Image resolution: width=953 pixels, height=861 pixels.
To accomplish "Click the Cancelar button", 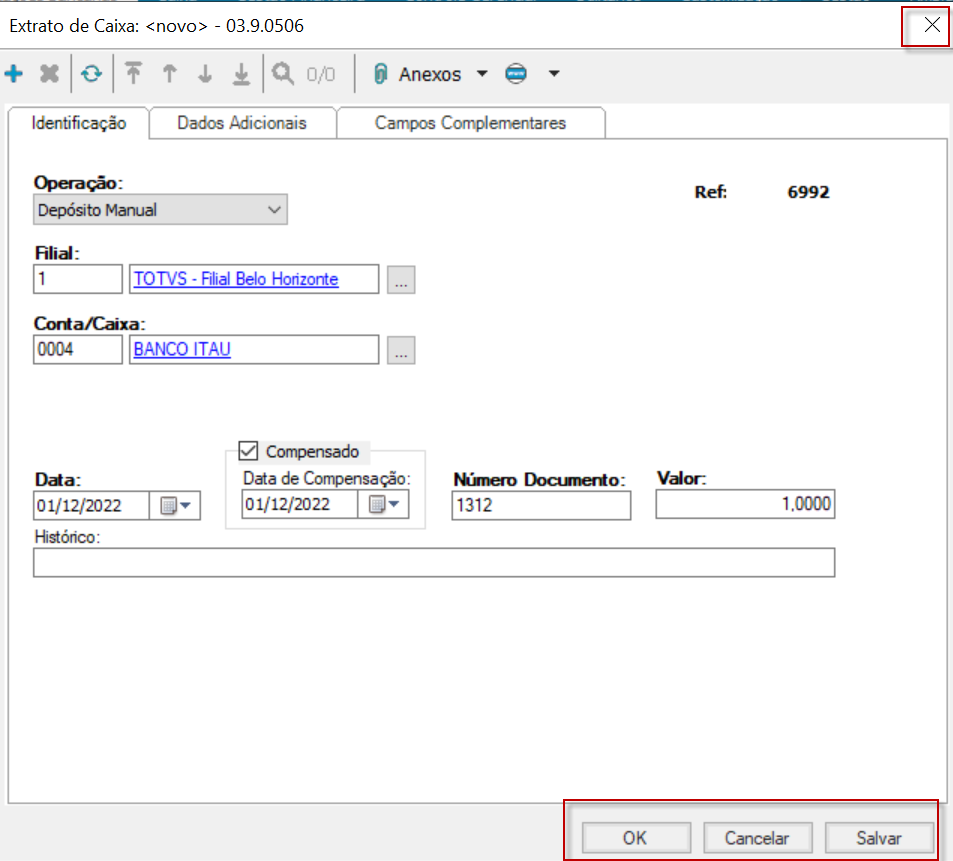I will [757, 838].
